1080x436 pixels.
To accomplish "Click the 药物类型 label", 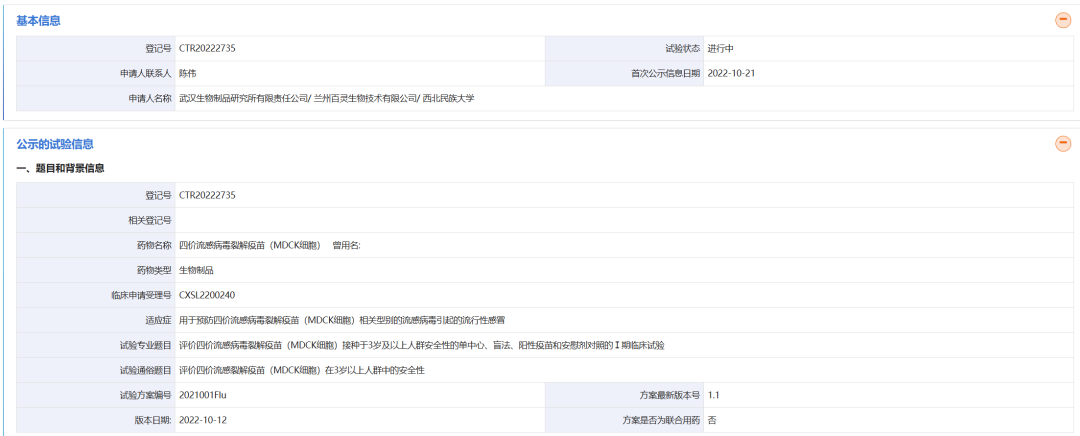I will coord(154,271).
